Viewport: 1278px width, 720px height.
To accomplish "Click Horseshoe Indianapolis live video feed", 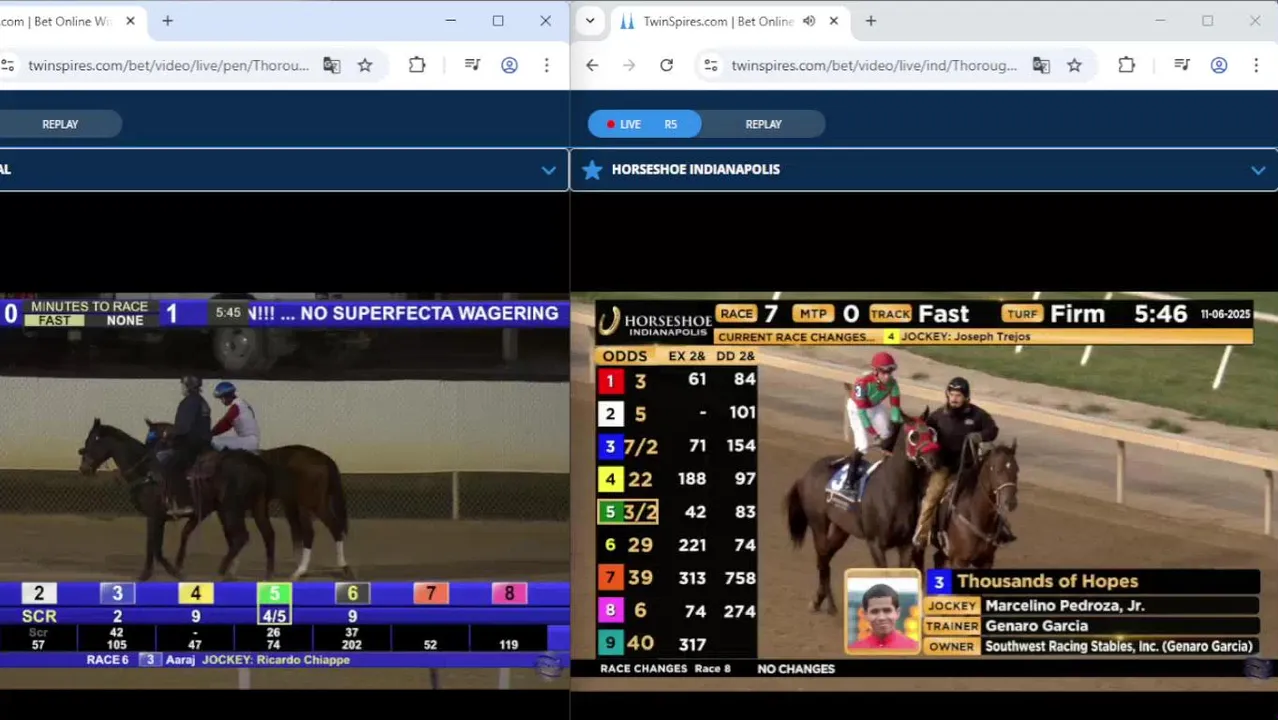I will click(x=923, y=486).
